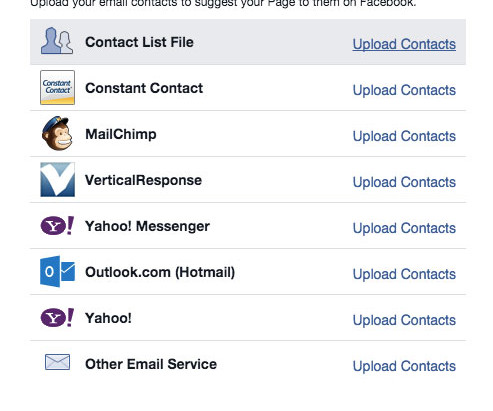Click the MailChimp monkey icon

point(57,133)
